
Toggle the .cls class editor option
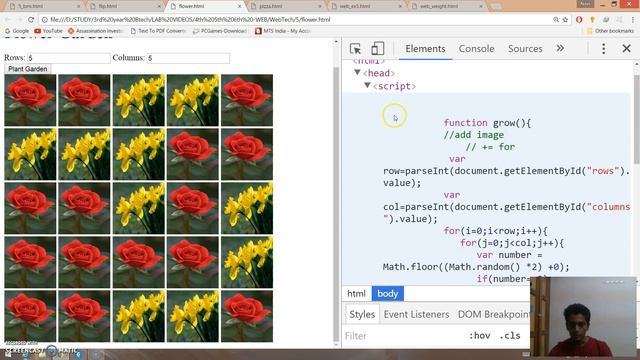[x=510, y=336]
